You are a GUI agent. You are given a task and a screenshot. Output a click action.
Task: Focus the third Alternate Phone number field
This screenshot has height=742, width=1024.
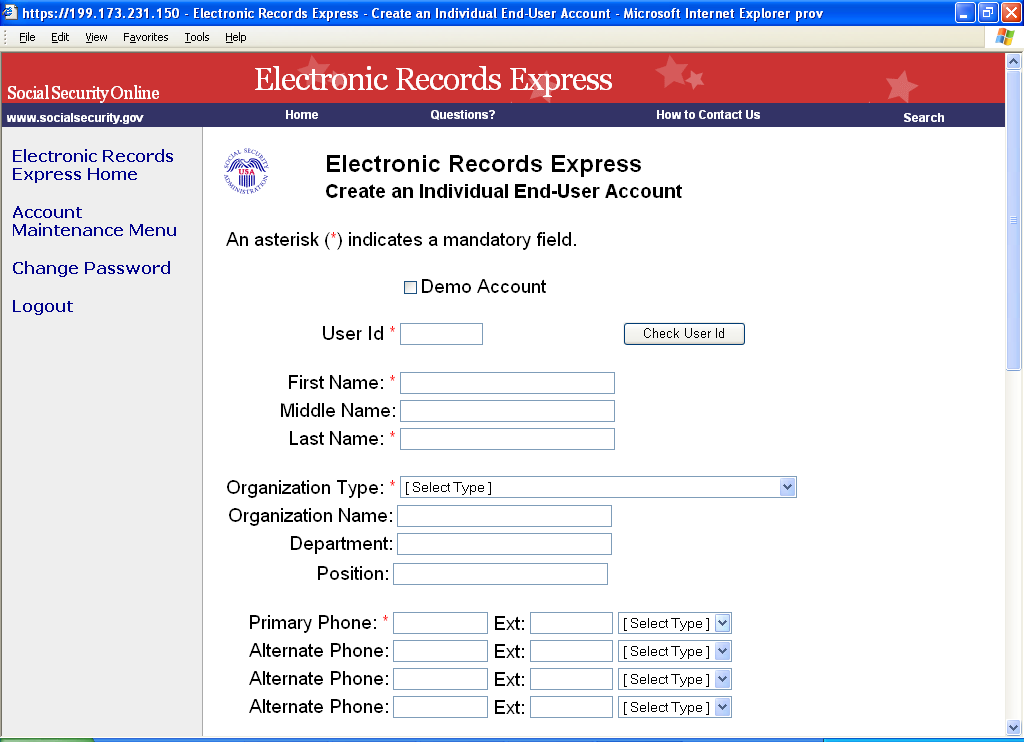pyautogui.click(x=440, y=707)
